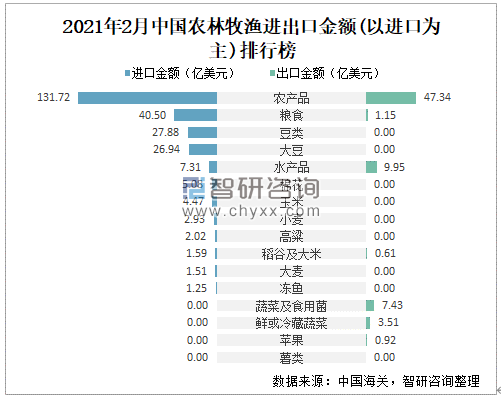Image resolution: width=501 pixels, height=398 pixels.
Task: Open the www.chyxx.com watermark link
Action: [251, 211]
